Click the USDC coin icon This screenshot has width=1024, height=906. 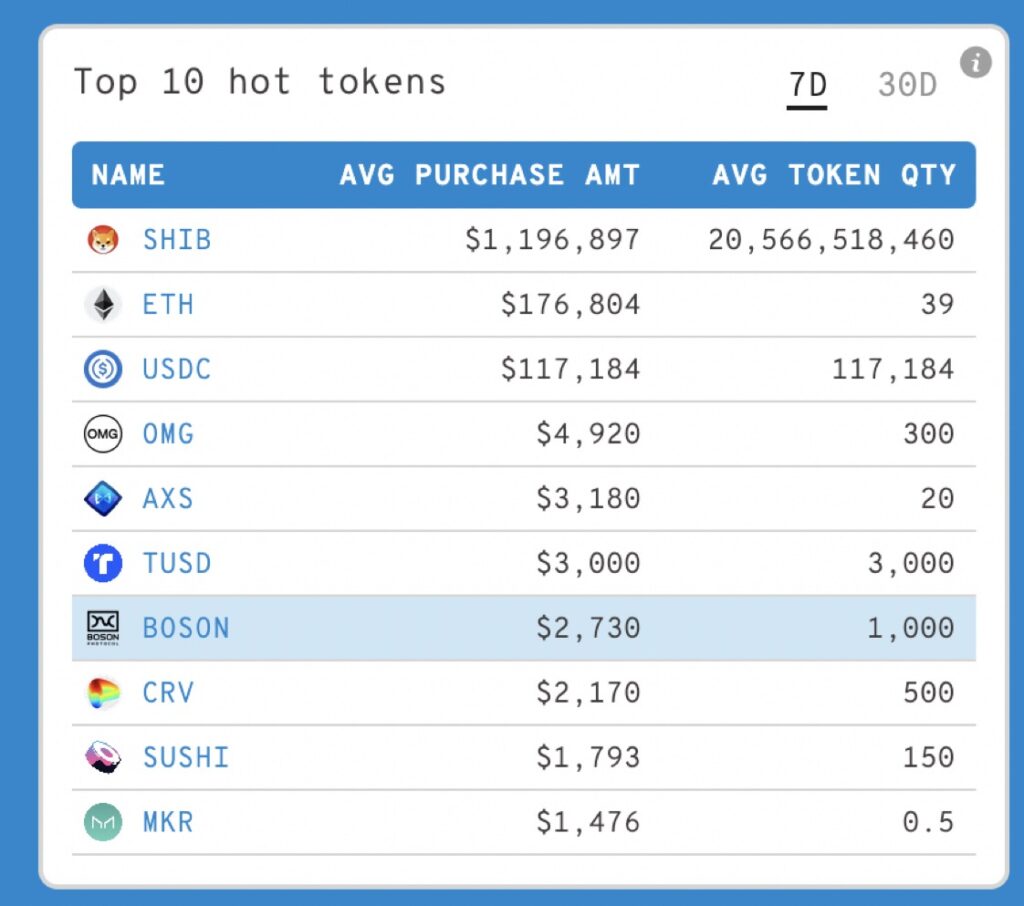point(103,369)
